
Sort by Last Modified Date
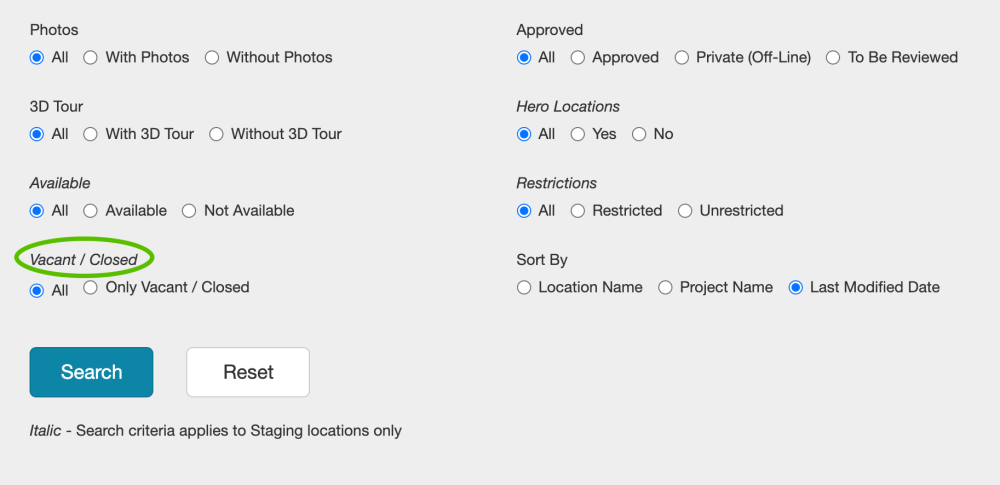(796, 288)
